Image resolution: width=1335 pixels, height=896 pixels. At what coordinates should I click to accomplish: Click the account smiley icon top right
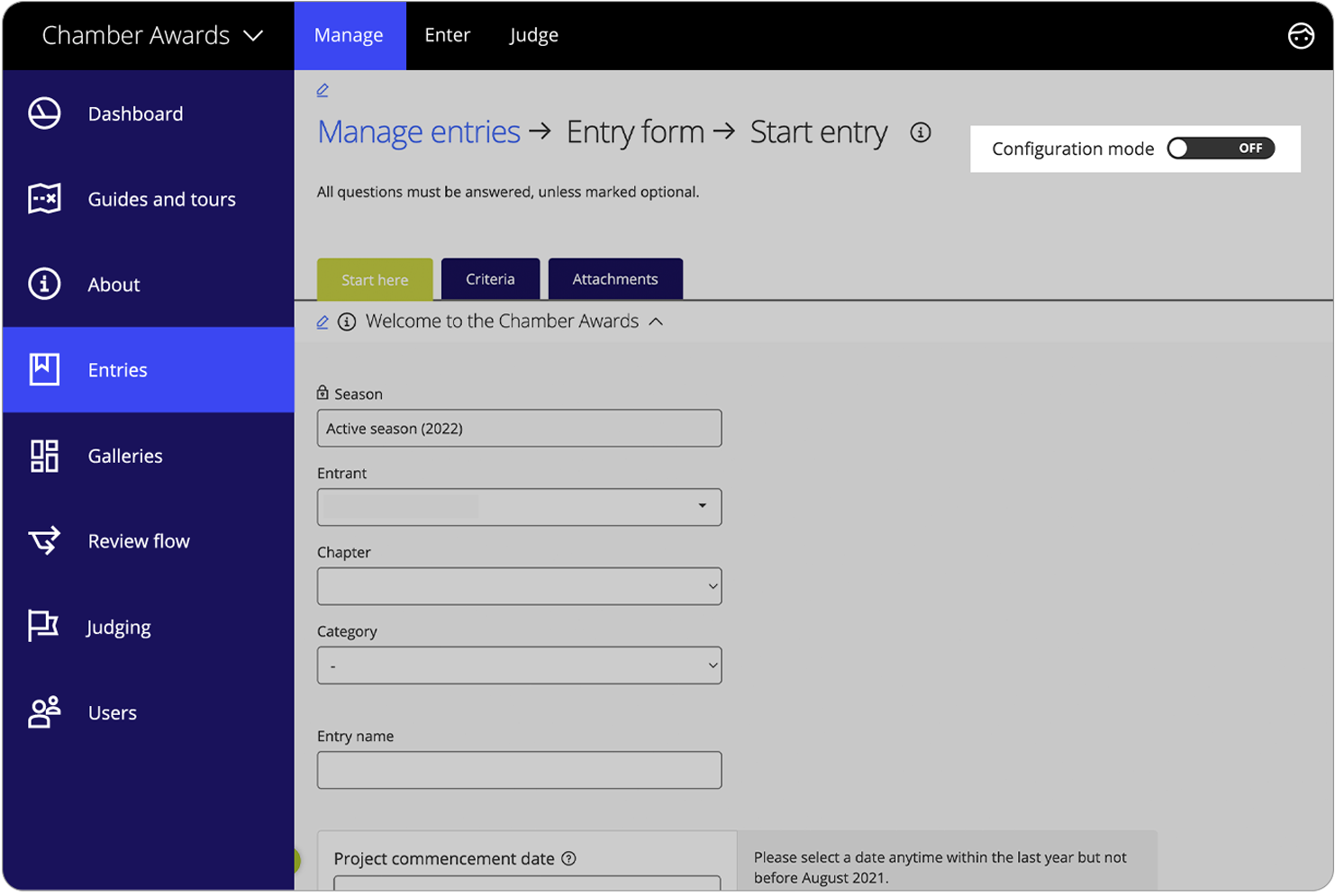[x=1301, y=35]
